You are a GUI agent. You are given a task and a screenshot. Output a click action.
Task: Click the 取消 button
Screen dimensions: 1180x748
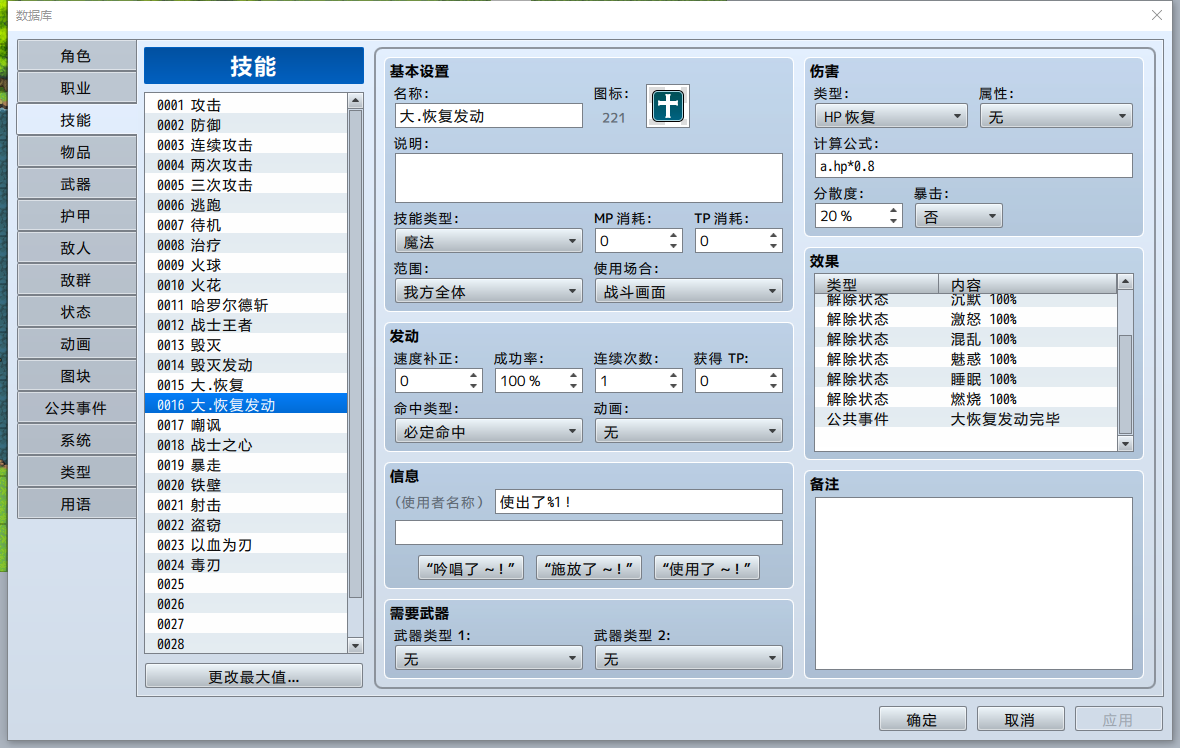coord(1020,719)
